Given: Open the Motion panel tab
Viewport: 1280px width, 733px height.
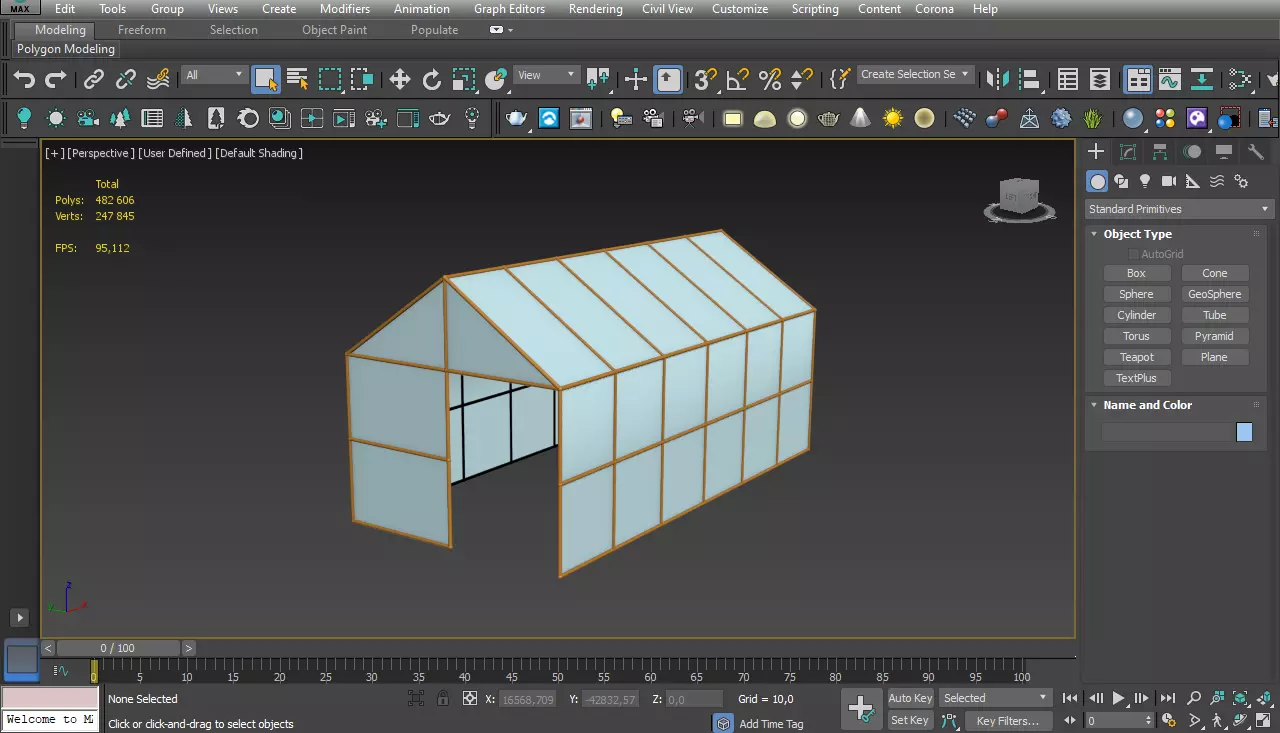Looking at the screenshot, I should pyautogui.click(x=1193, y=152).
